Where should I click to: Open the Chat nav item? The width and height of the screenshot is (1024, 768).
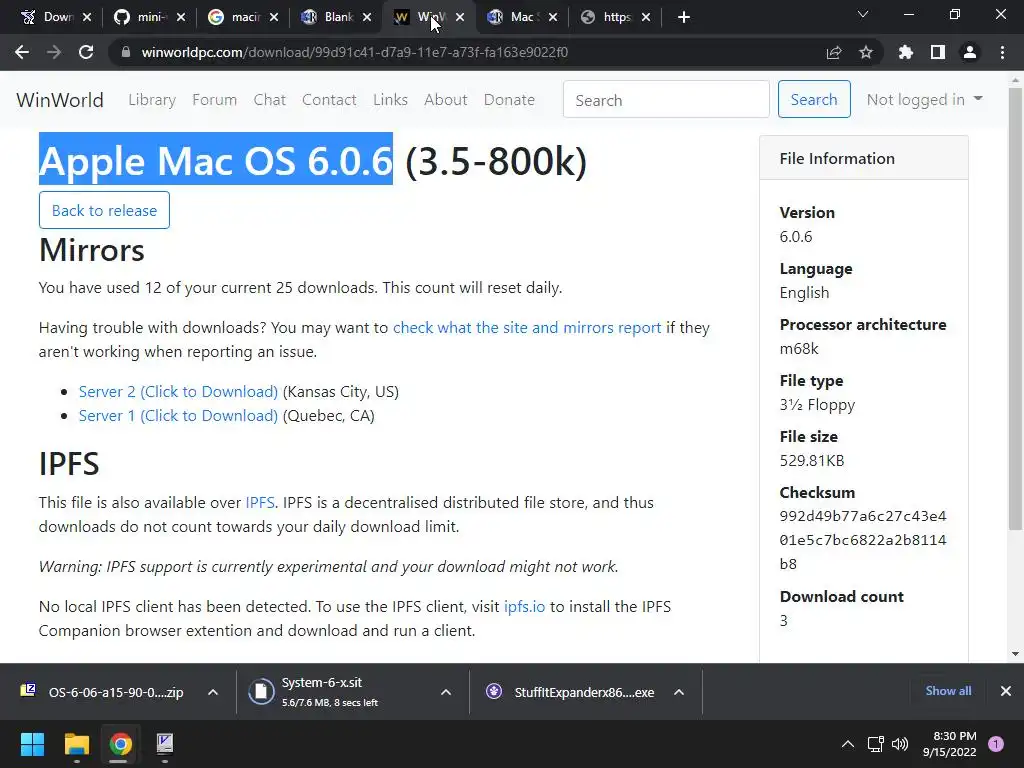pyautogui.click(x=270, y=100)
